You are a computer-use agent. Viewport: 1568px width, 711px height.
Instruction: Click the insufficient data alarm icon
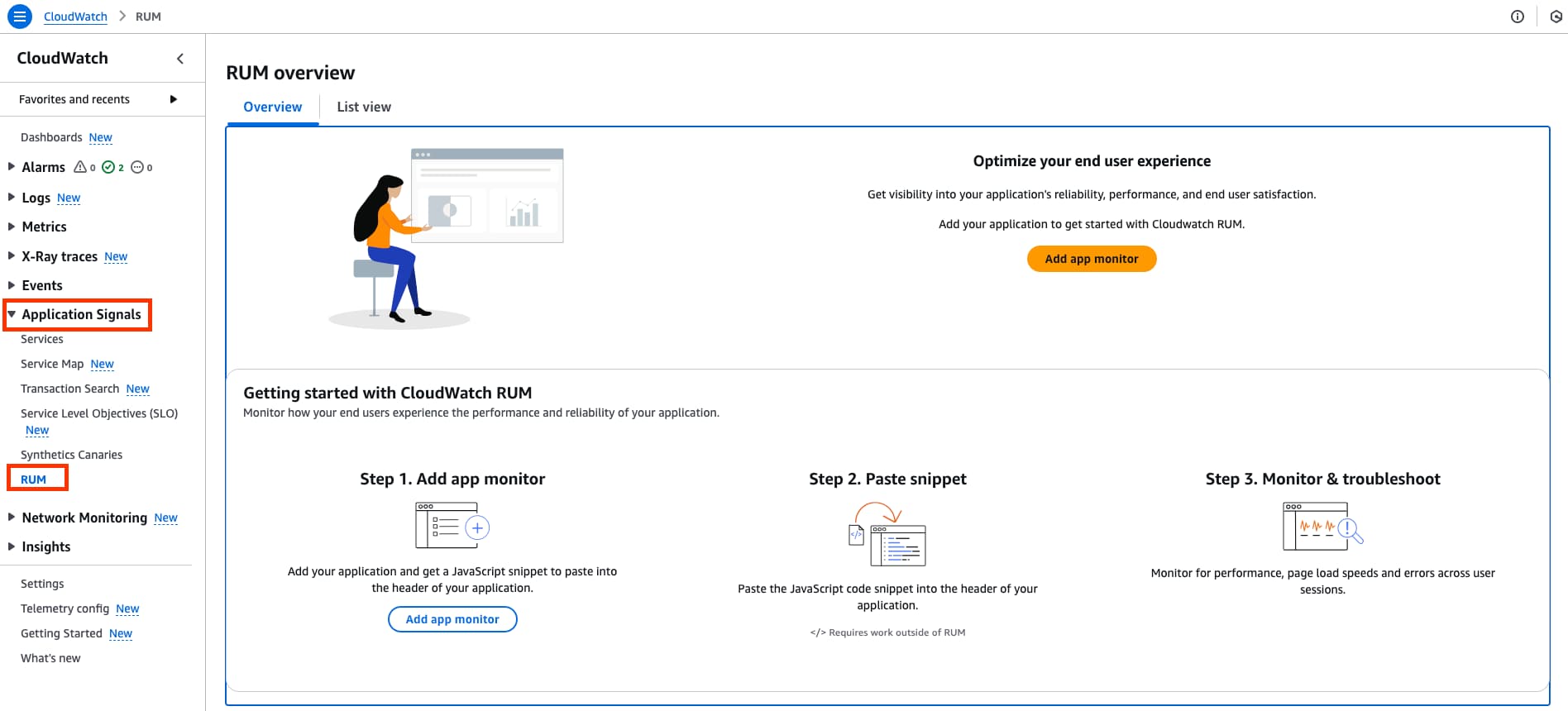tap(137, 167)
